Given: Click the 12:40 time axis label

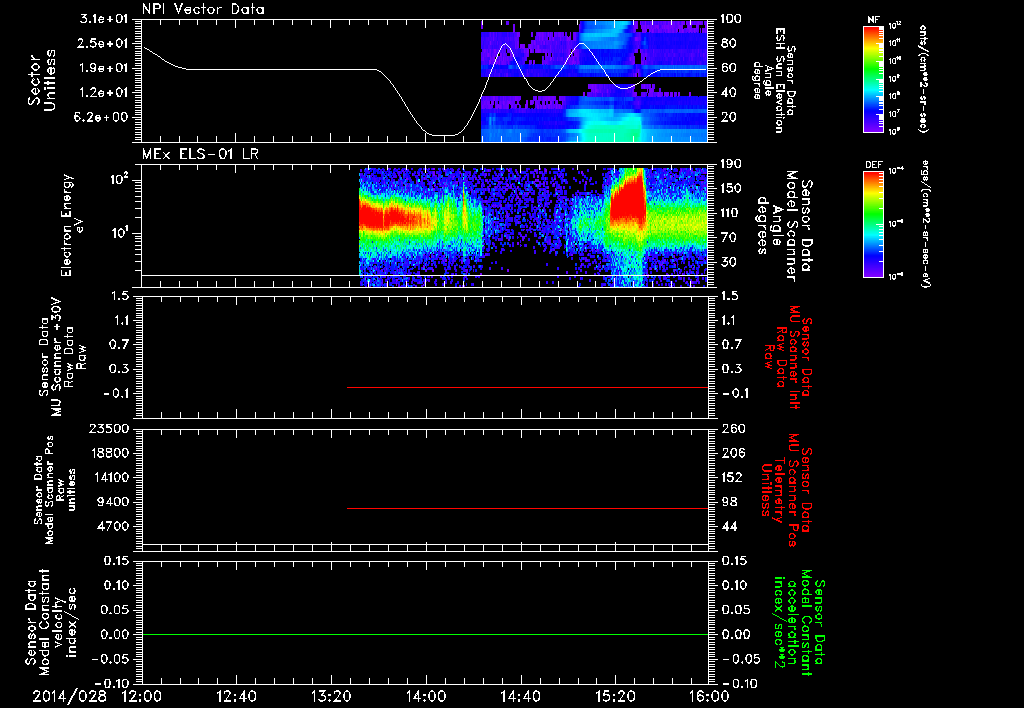Looking at the screenshot, I should click(x=236, y=696).
